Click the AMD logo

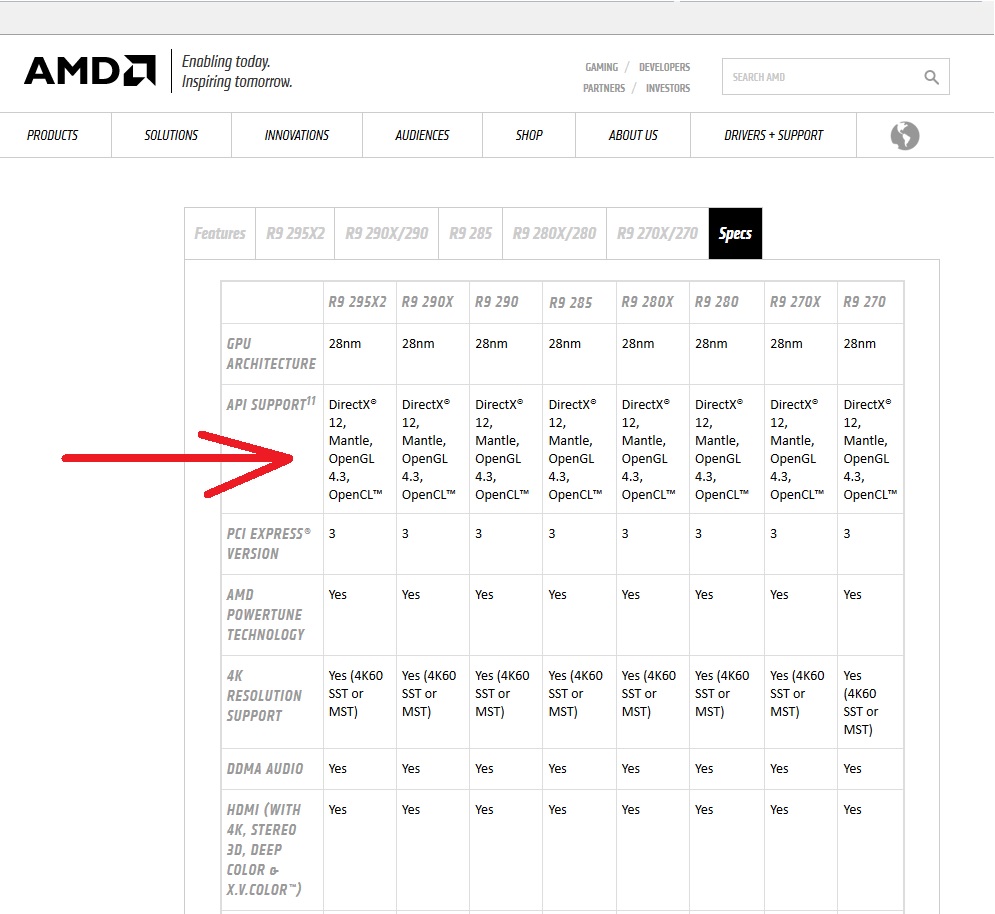(x=90, y=70)
